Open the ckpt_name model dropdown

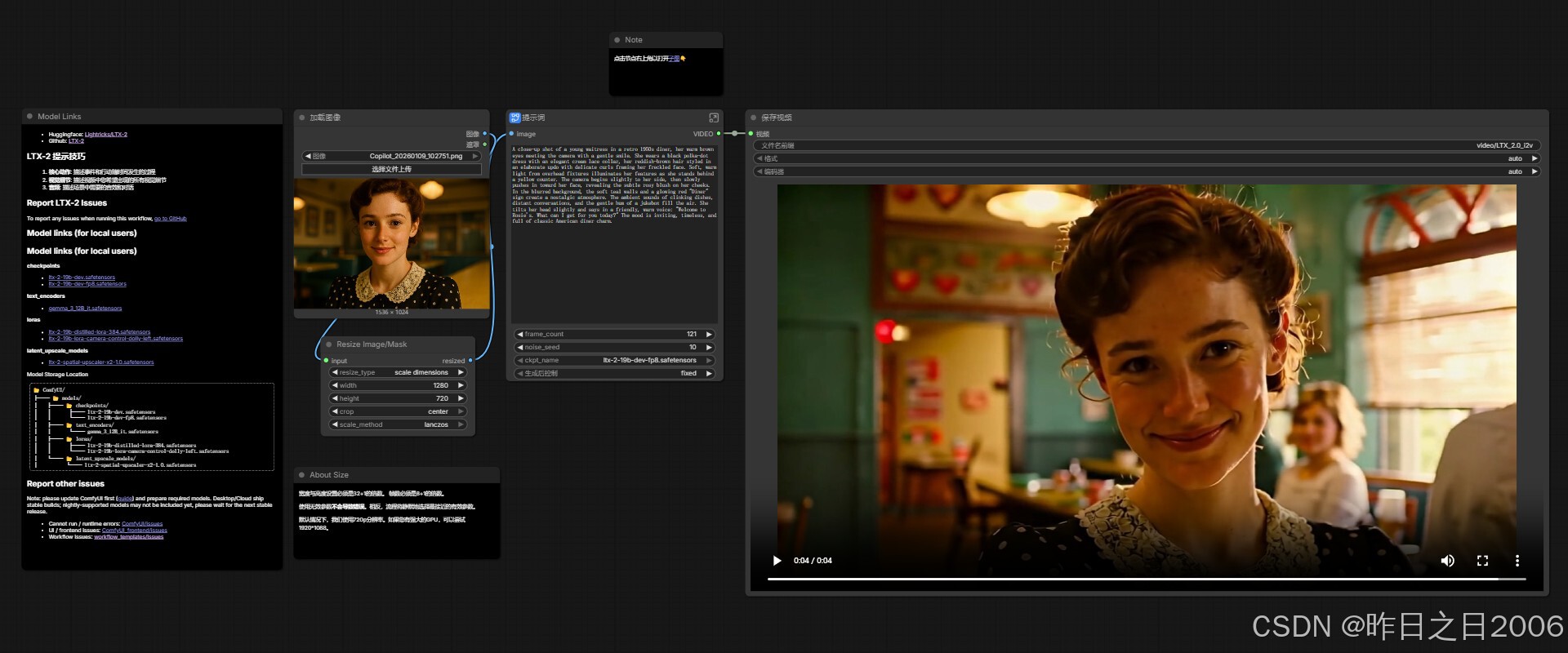(614, 360)
